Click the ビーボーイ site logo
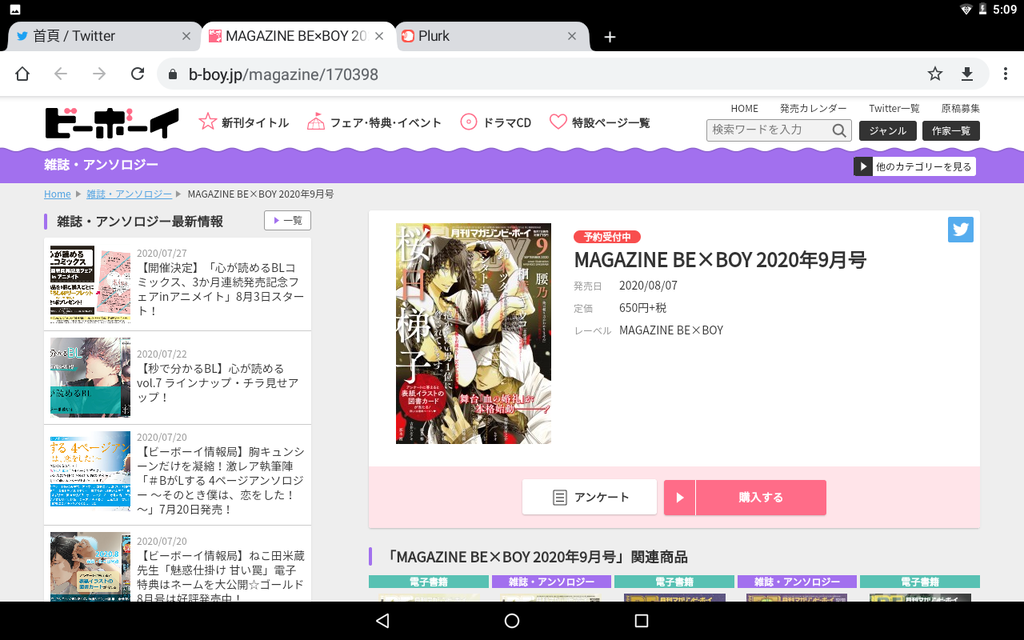 tap(112, 123)
